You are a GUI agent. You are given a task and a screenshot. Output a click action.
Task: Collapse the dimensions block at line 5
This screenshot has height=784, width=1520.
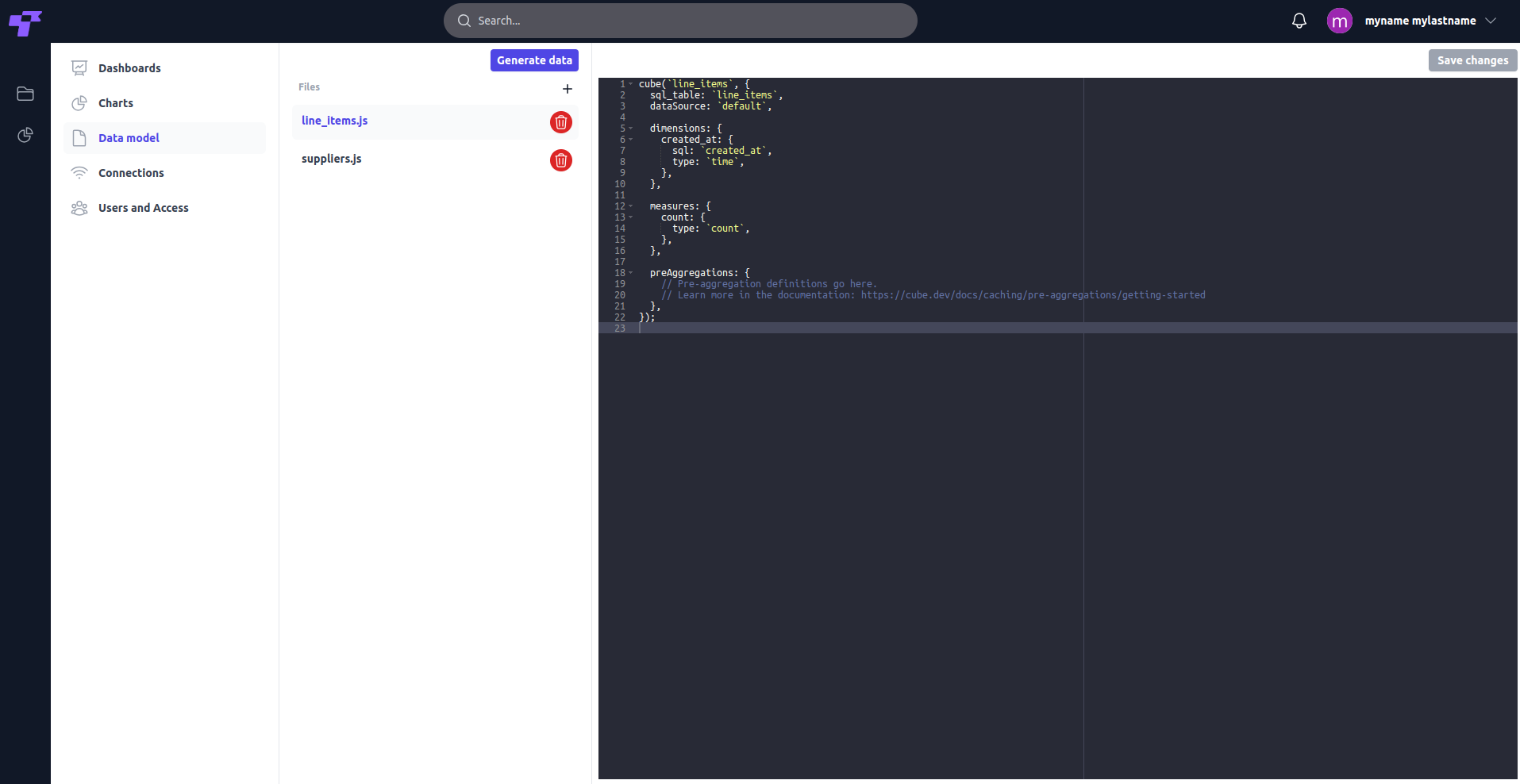(631, 129)
